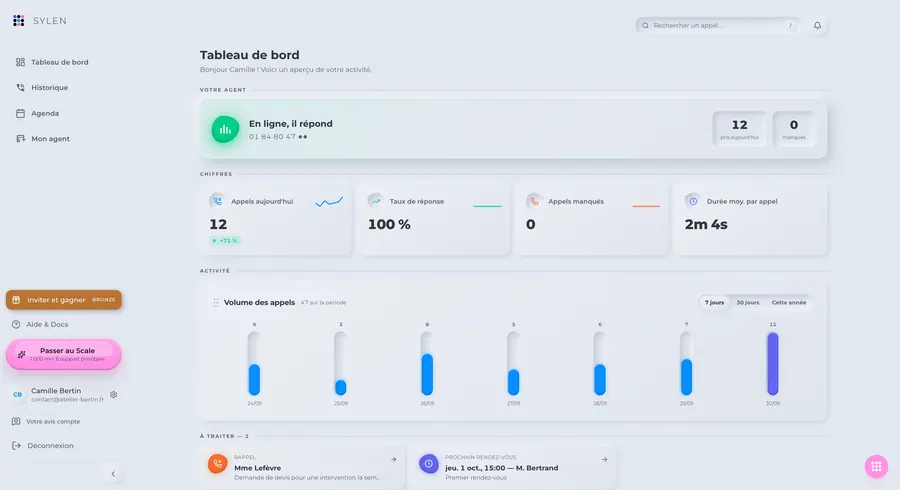Click the Taux de réponse trend icon

pos(376,201)
